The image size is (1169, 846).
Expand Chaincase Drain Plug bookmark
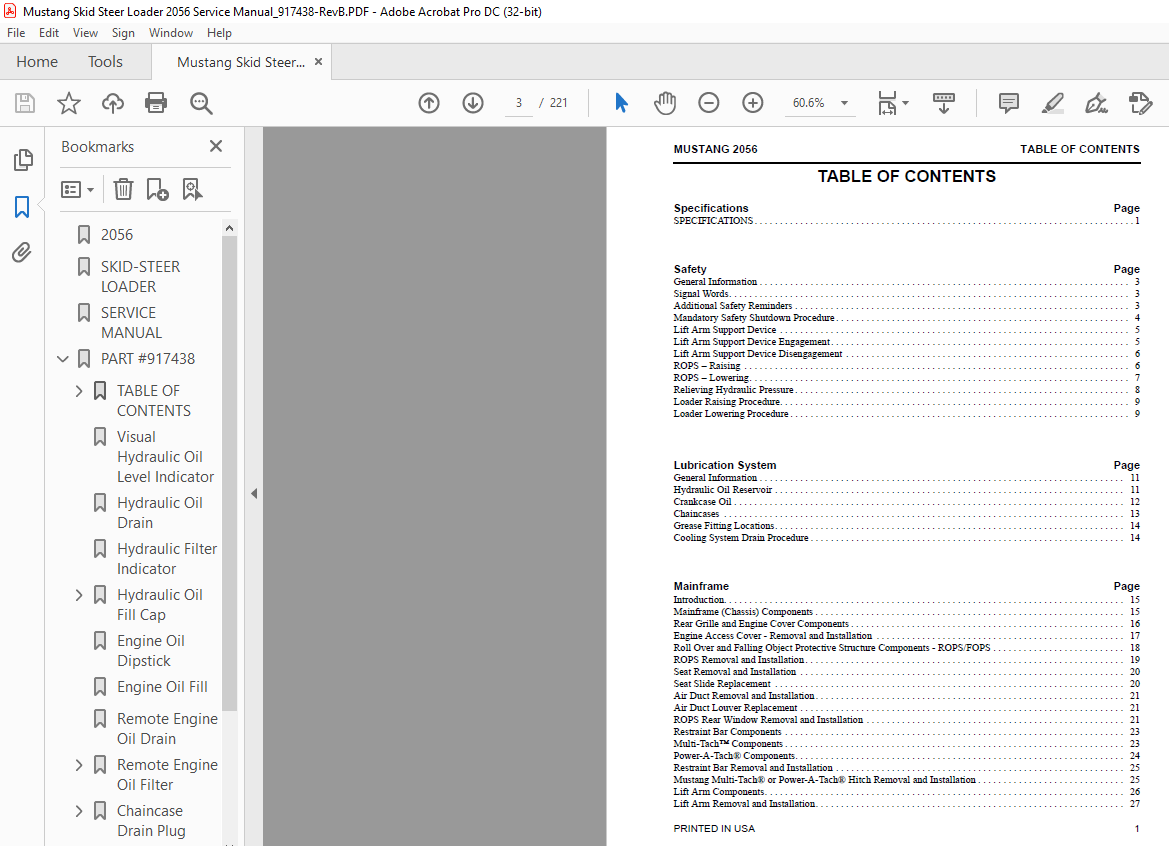point(79,811)
